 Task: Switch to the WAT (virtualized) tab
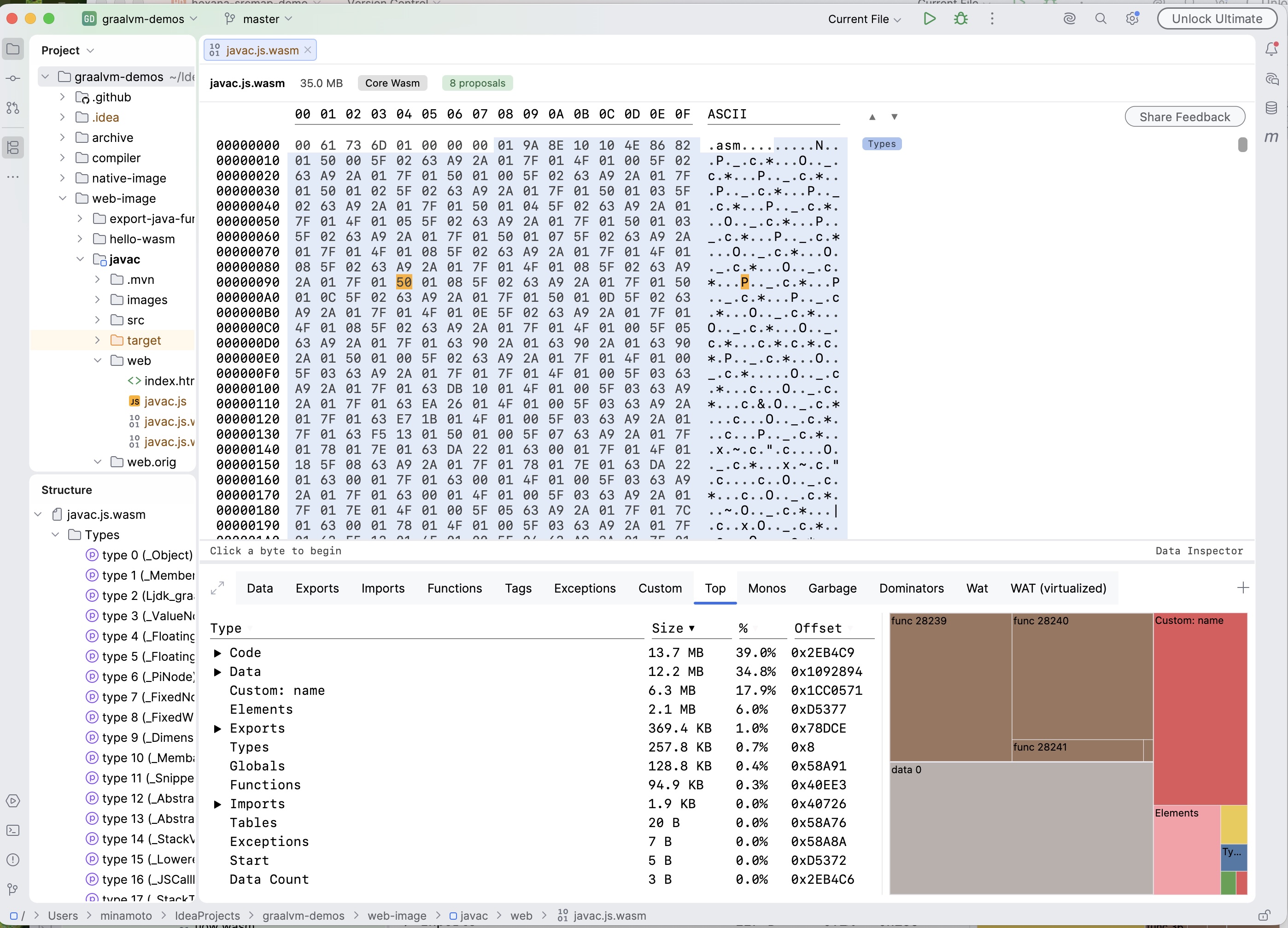1059,588
